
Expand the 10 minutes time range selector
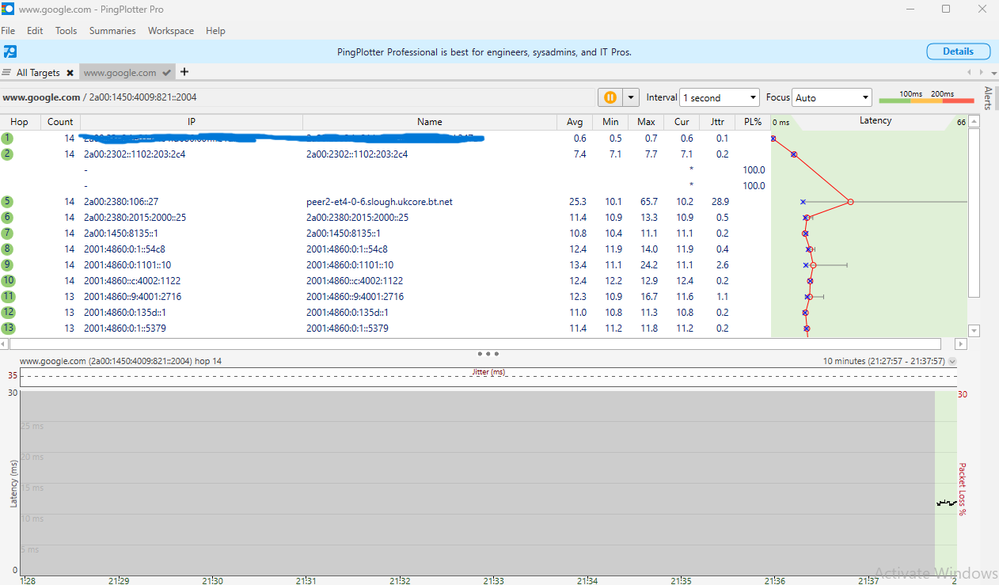click(951, 361)
